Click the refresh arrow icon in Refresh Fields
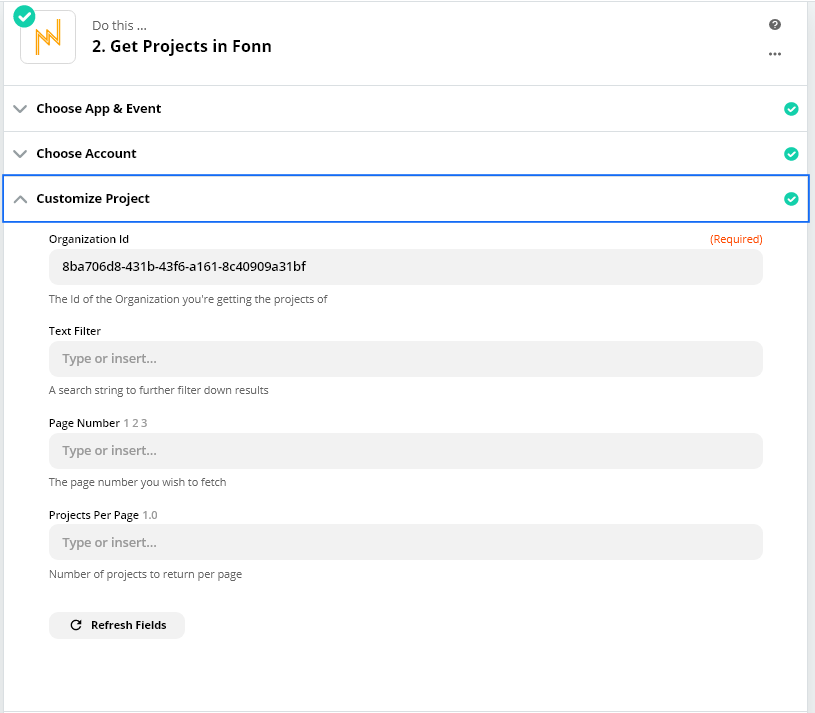This screenshot has height=713, width=815. (76, 625)
